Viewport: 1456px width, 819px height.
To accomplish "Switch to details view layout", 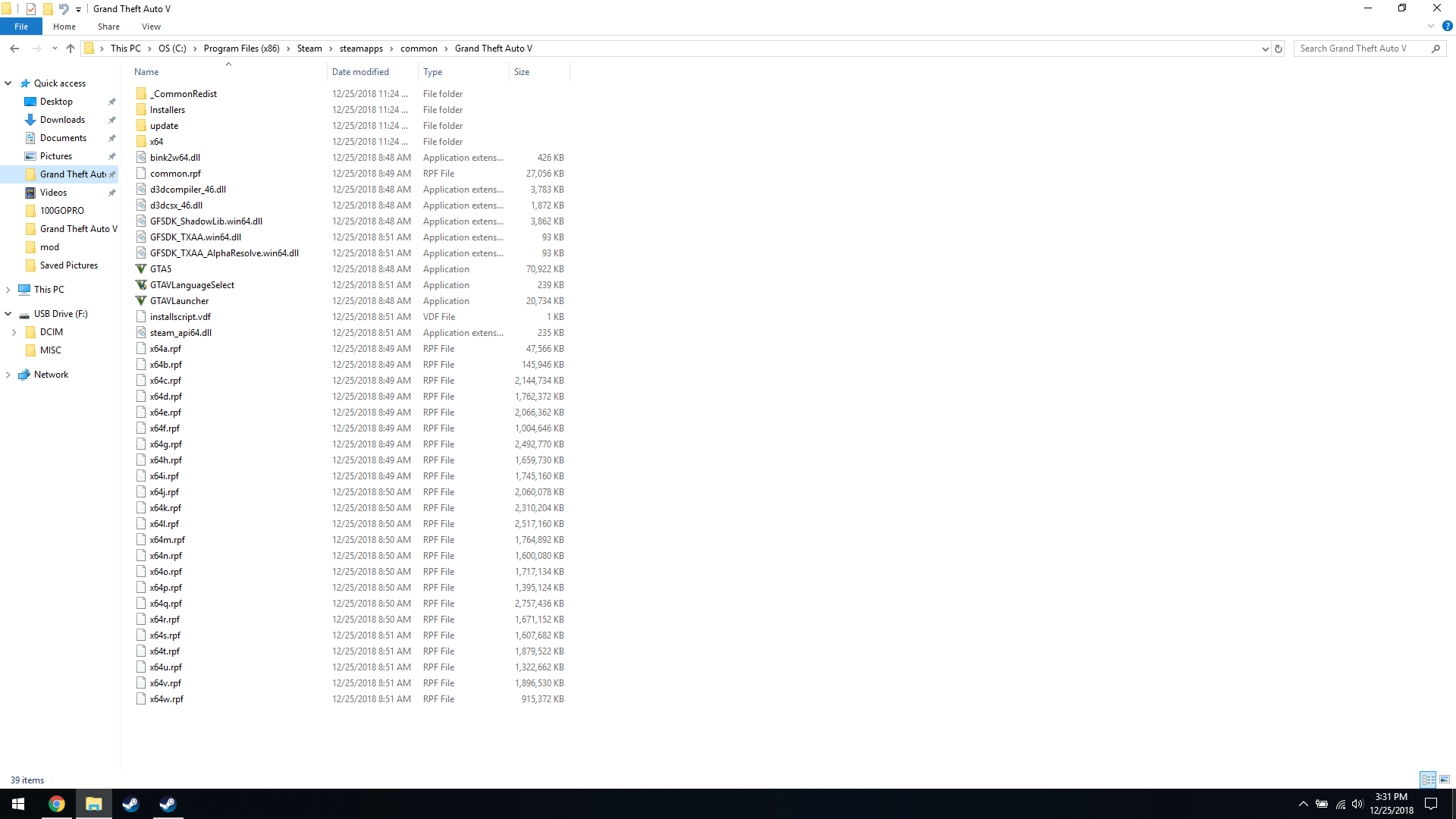I will tap(1428, 780).
